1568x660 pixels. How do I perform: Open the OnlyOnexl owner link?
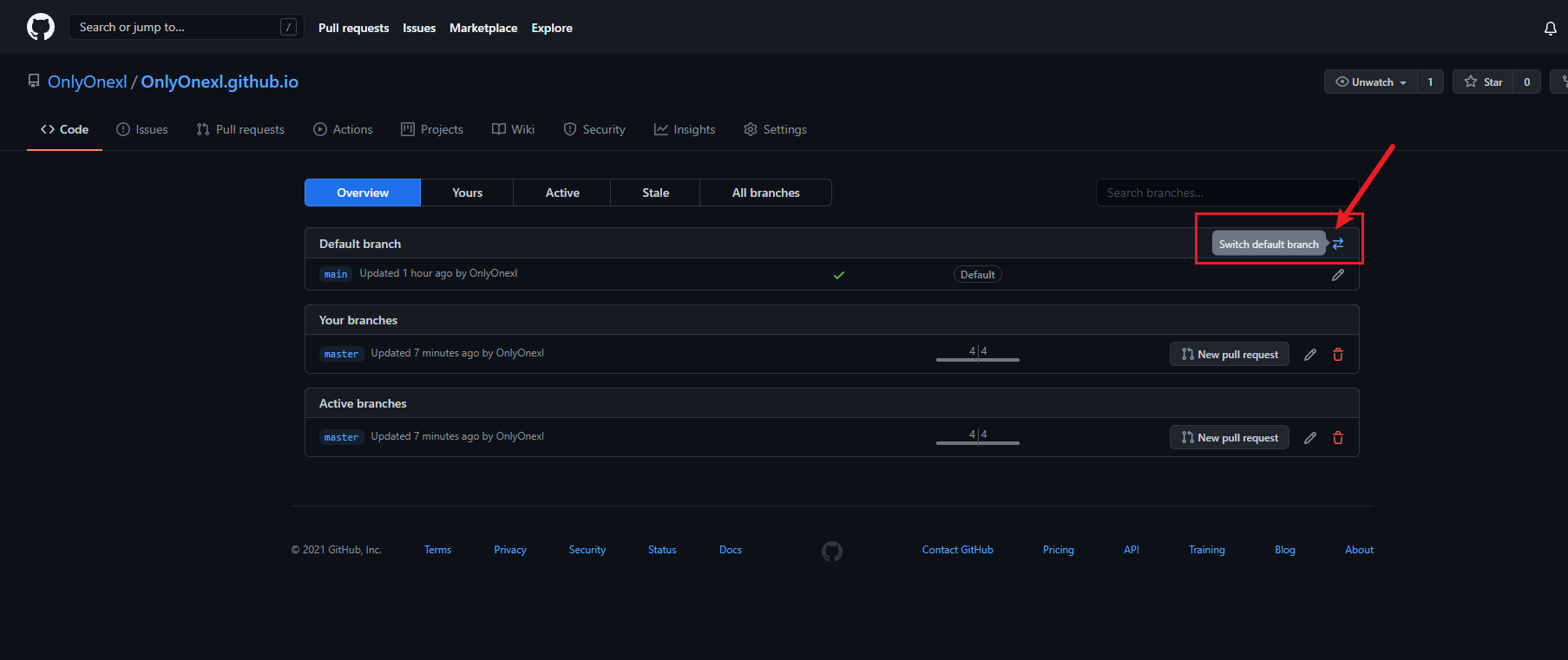click(x=87, y=82)
